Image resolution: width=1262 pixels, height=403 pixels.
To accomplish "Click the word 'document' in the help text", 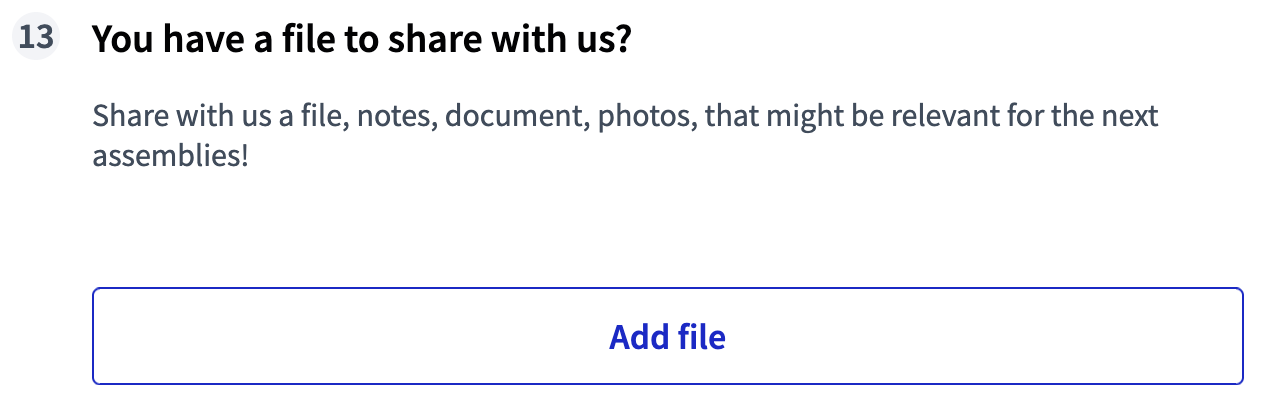I will [x=517, y=116].
